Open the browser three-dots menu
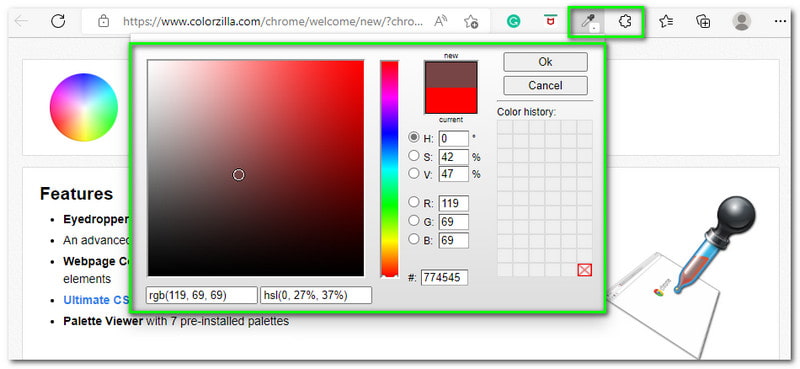Viewport: 800px width, 369px height. tap(780, 21)
